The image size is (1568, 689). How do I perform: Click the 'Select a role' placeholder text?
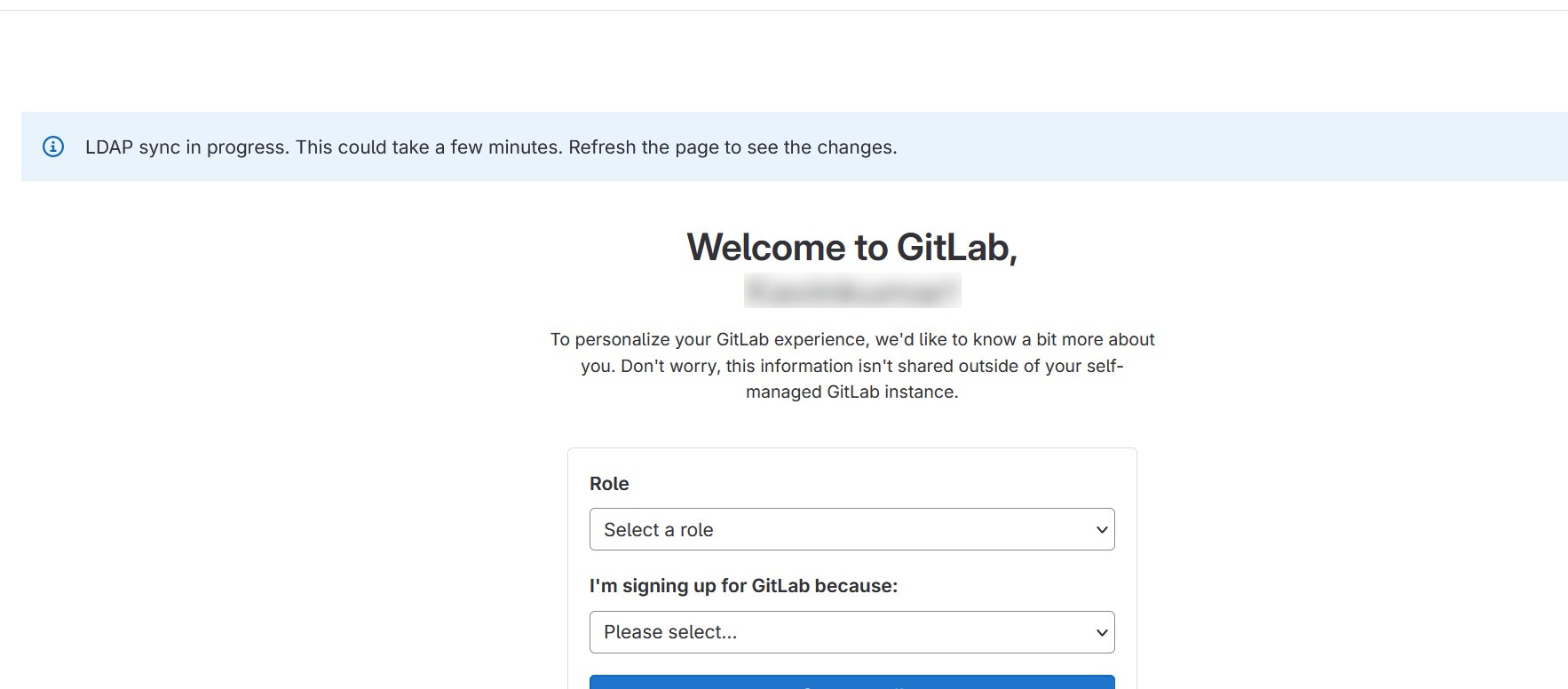click(x=658, y=530)
